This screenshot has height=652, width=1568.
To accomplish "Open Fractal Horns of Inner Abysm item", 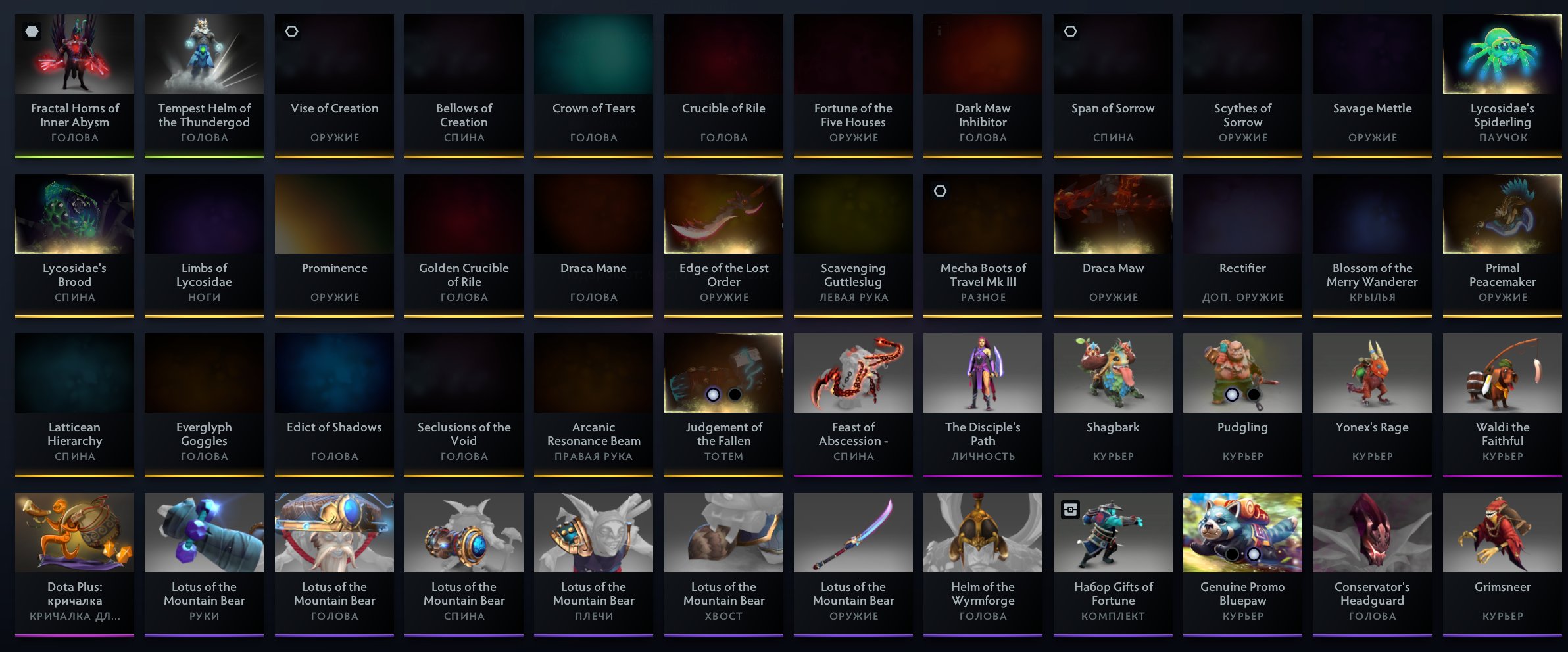I will point(74,86).
